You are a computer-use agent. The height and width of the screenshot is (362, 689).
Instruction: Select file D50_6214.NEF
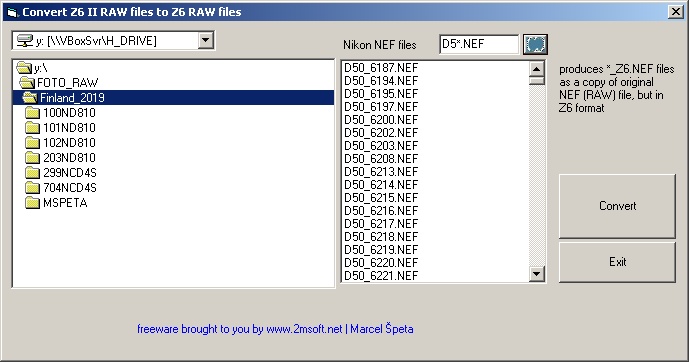[381, 185]
